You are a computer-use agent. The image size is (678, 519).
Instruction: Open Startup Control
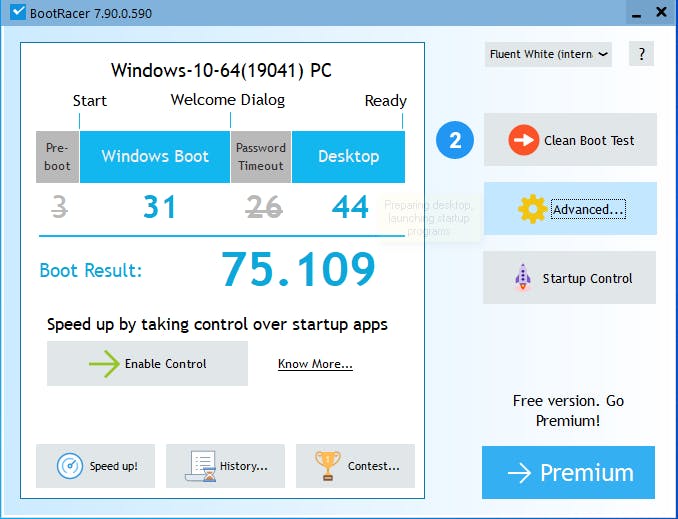pos(569,278)
